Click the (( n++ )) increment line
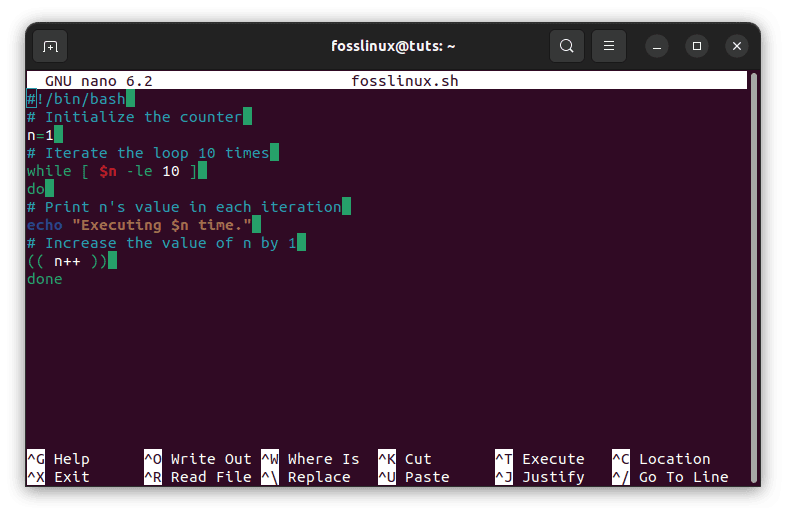This screenshot has height=515, width=786. [x=66, y=261]
